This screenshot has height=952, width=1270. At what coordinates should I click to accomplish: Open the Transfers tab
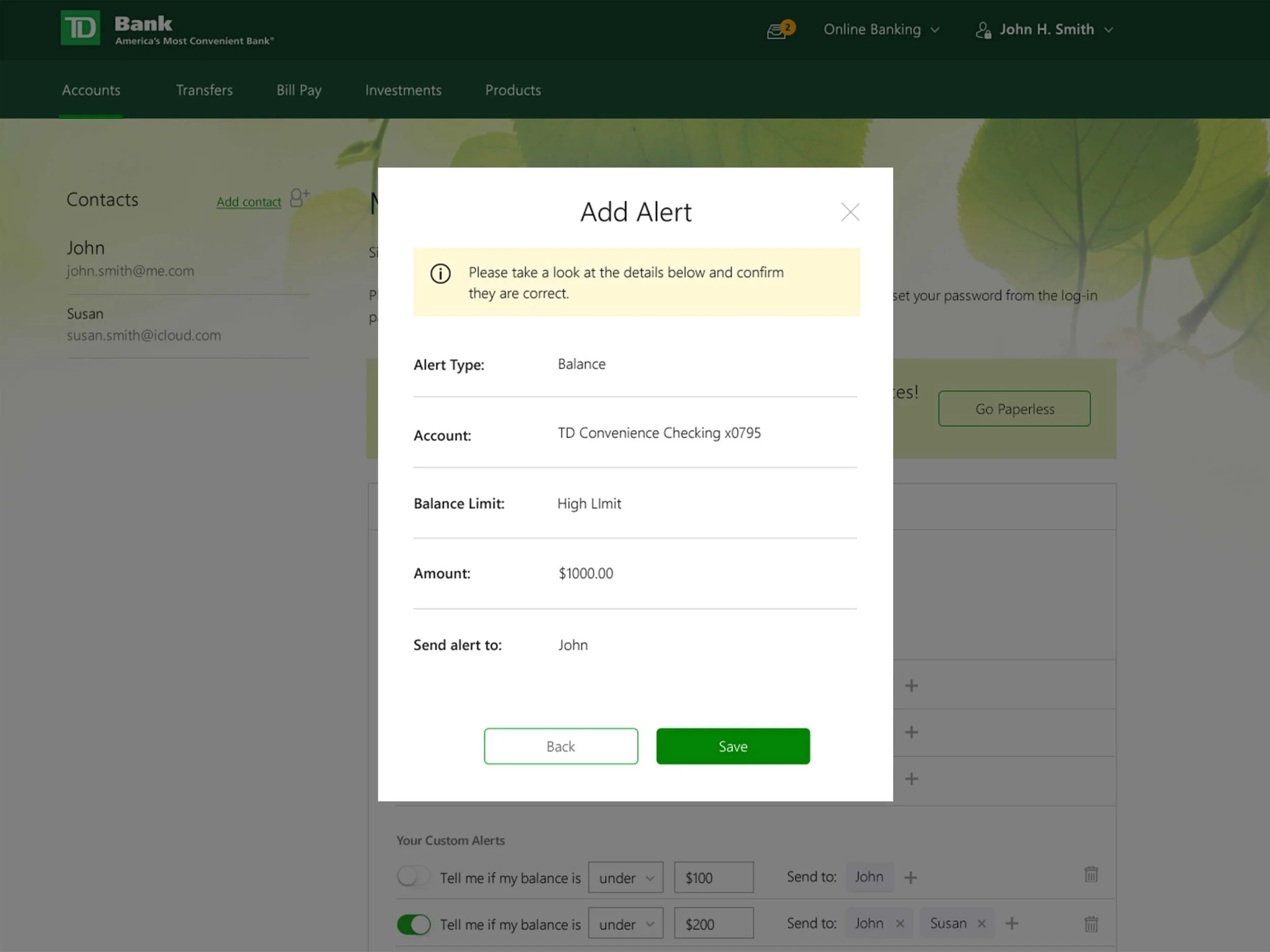204,90
